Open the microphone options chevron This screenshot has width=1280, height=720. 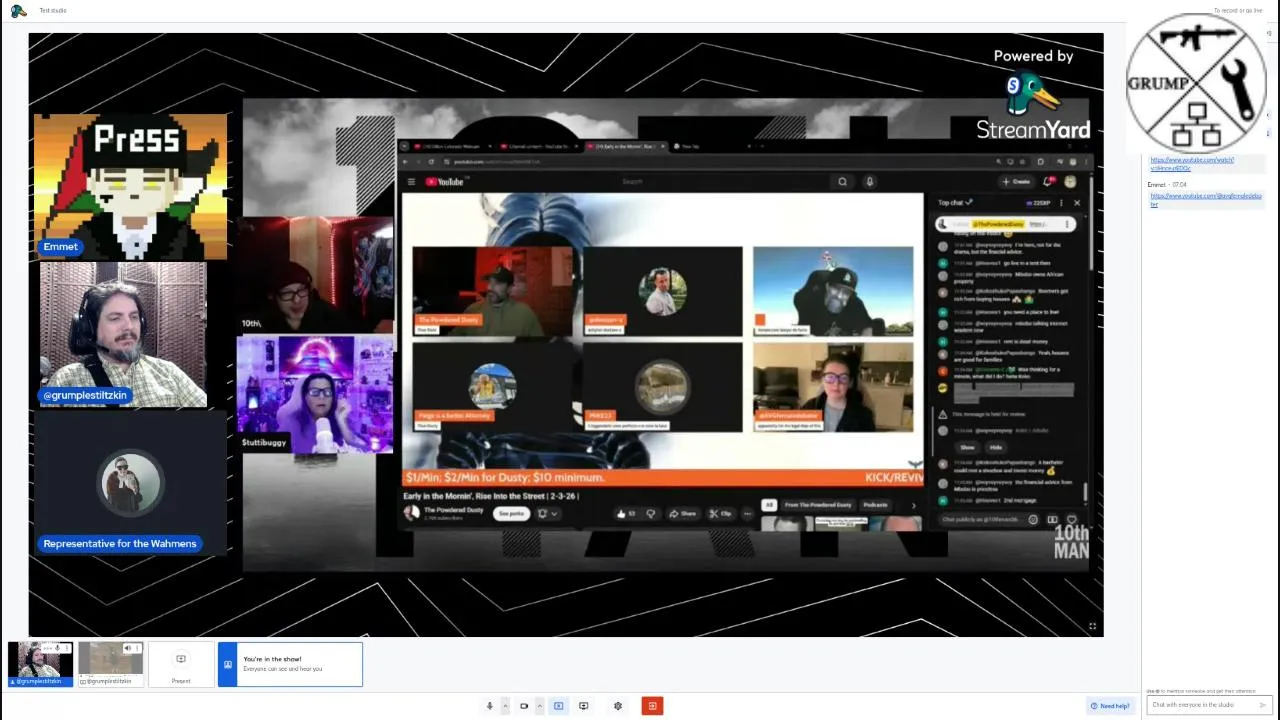tap(505, 706)
